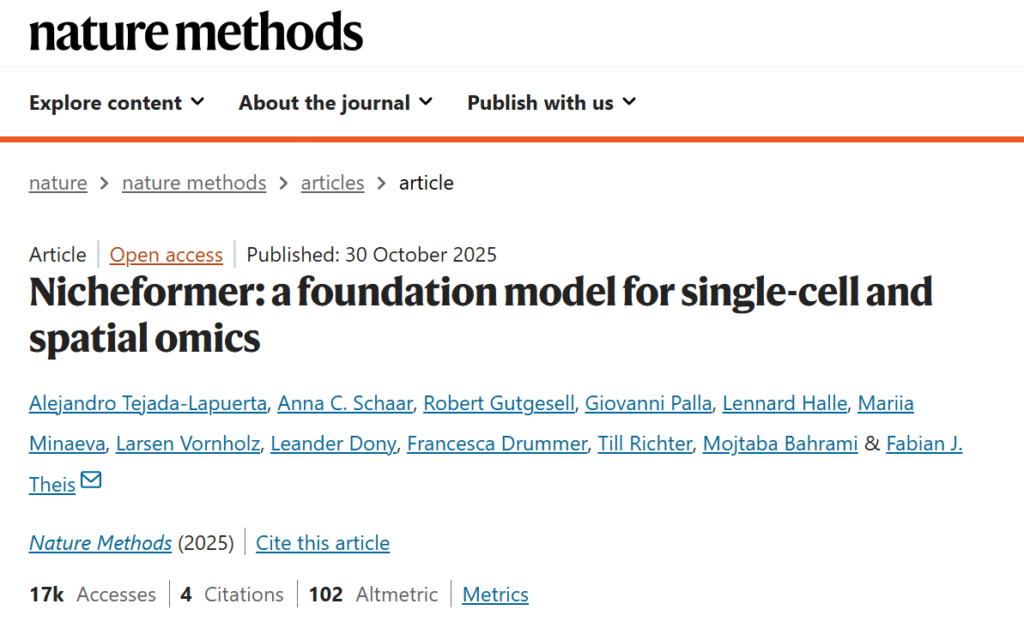
Task: Click author Giovanni Palla
Action: pos(648,403)
